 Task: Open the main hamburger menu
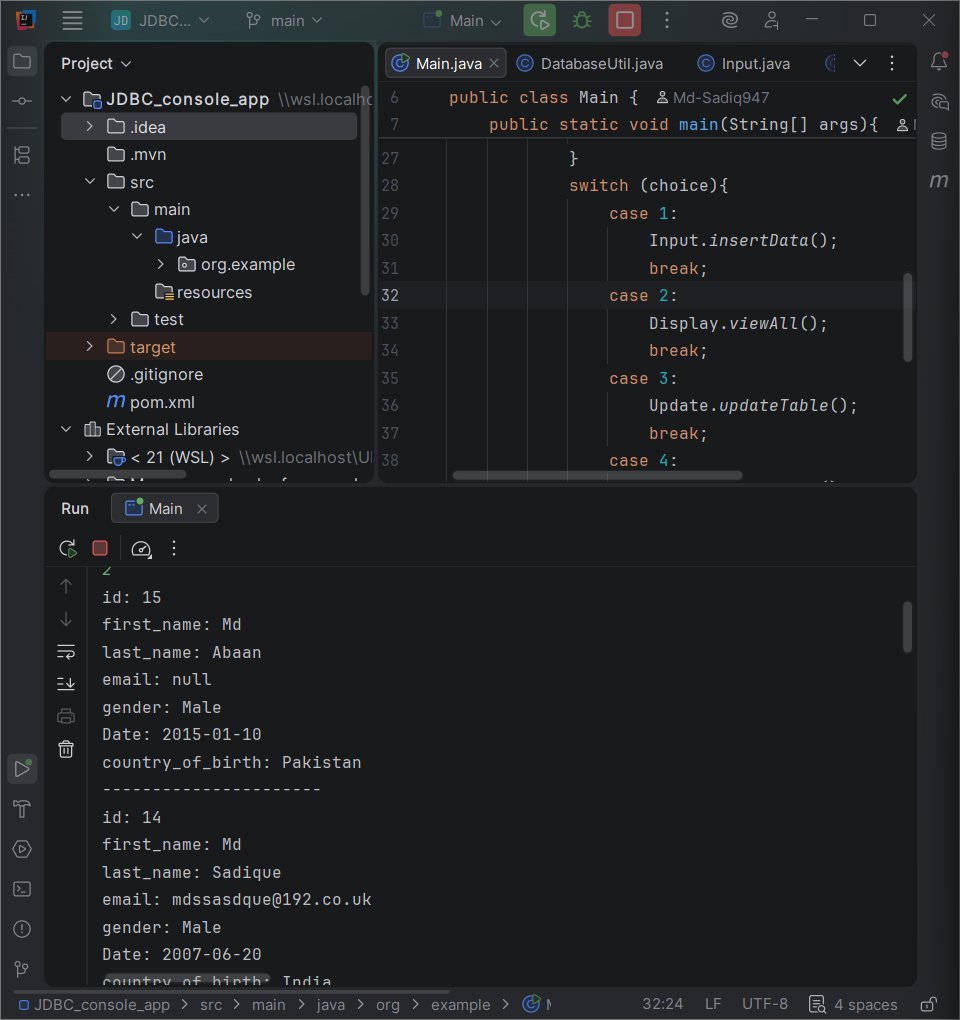pos(72,21)
